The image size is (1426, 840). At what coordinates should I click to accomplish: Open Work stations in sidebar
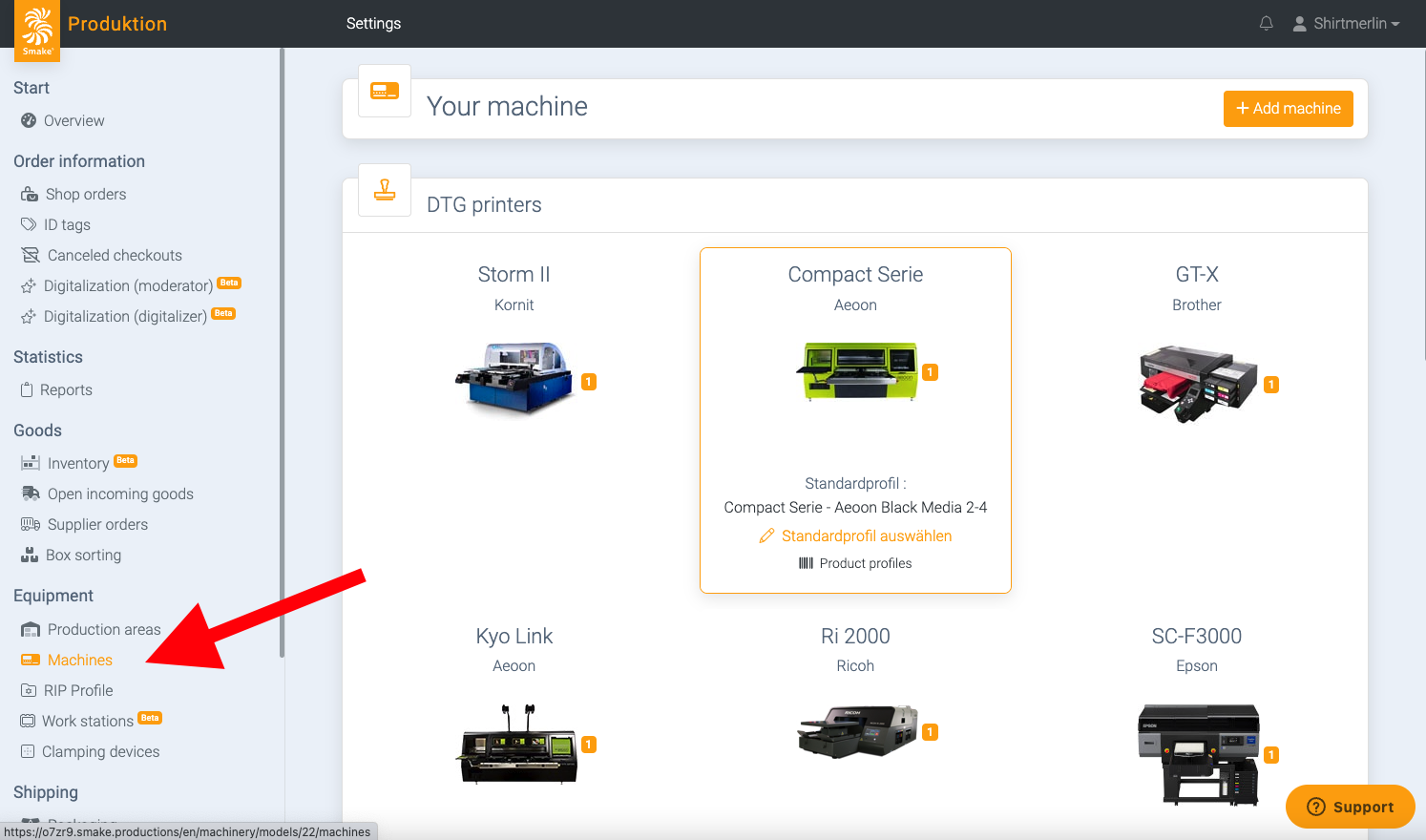[x=88, y=721]
